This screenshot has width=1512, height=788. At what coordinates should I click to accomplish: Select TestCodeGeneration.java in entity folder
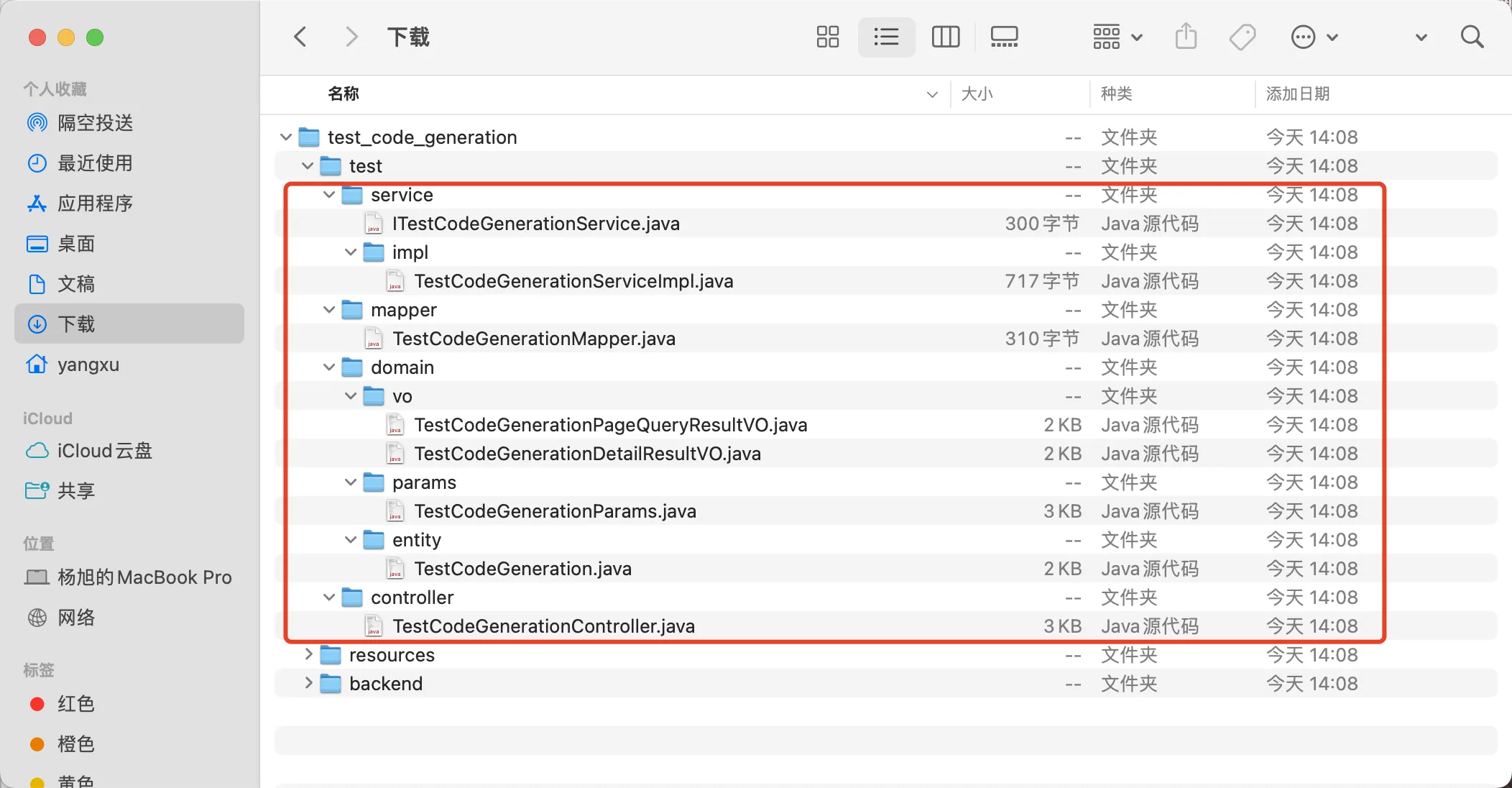(886, 568)
